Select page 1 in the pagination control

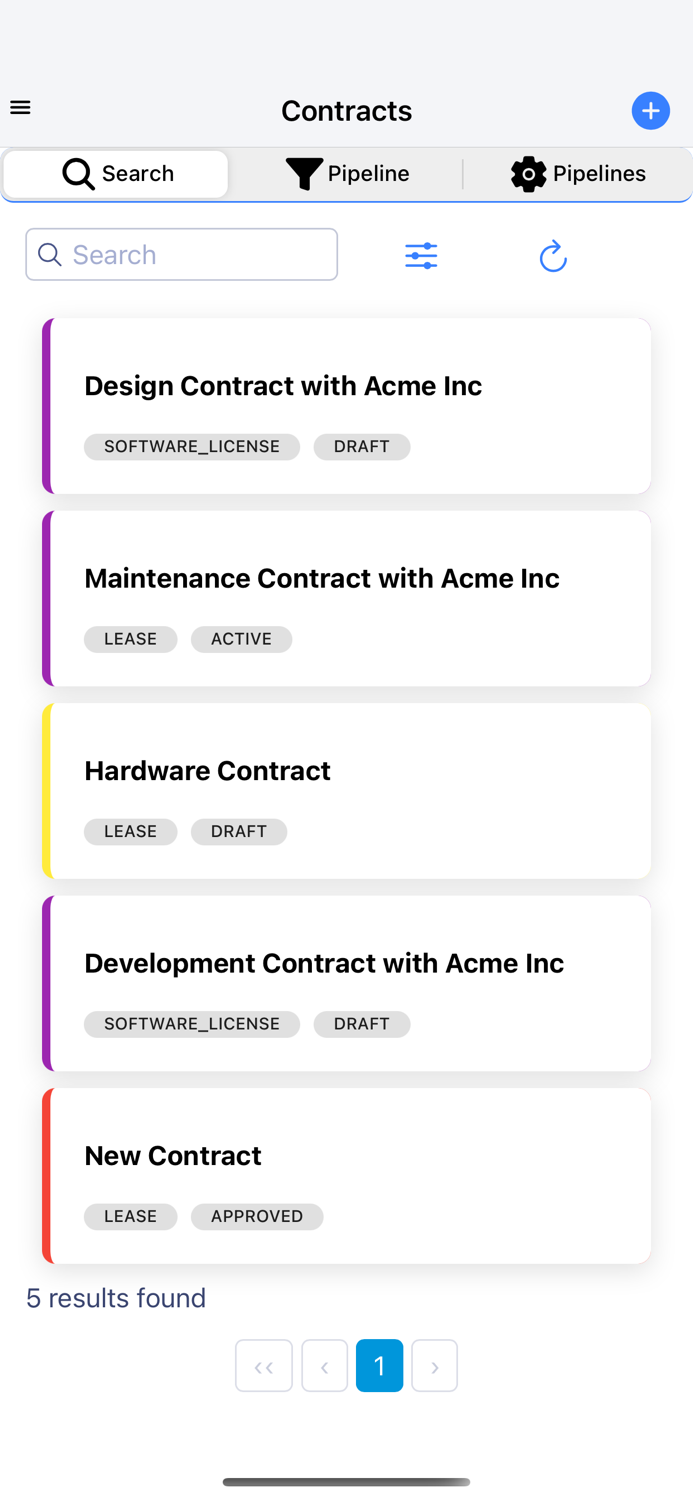click(x=379, y=1365)
